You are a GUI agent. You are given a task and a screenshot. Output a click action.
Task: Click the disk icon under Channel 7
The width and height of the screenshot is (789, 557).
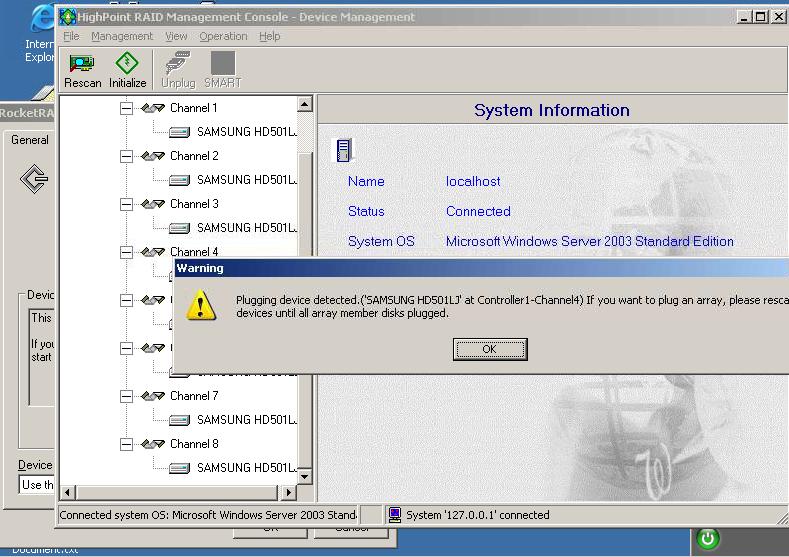(180, 420)
